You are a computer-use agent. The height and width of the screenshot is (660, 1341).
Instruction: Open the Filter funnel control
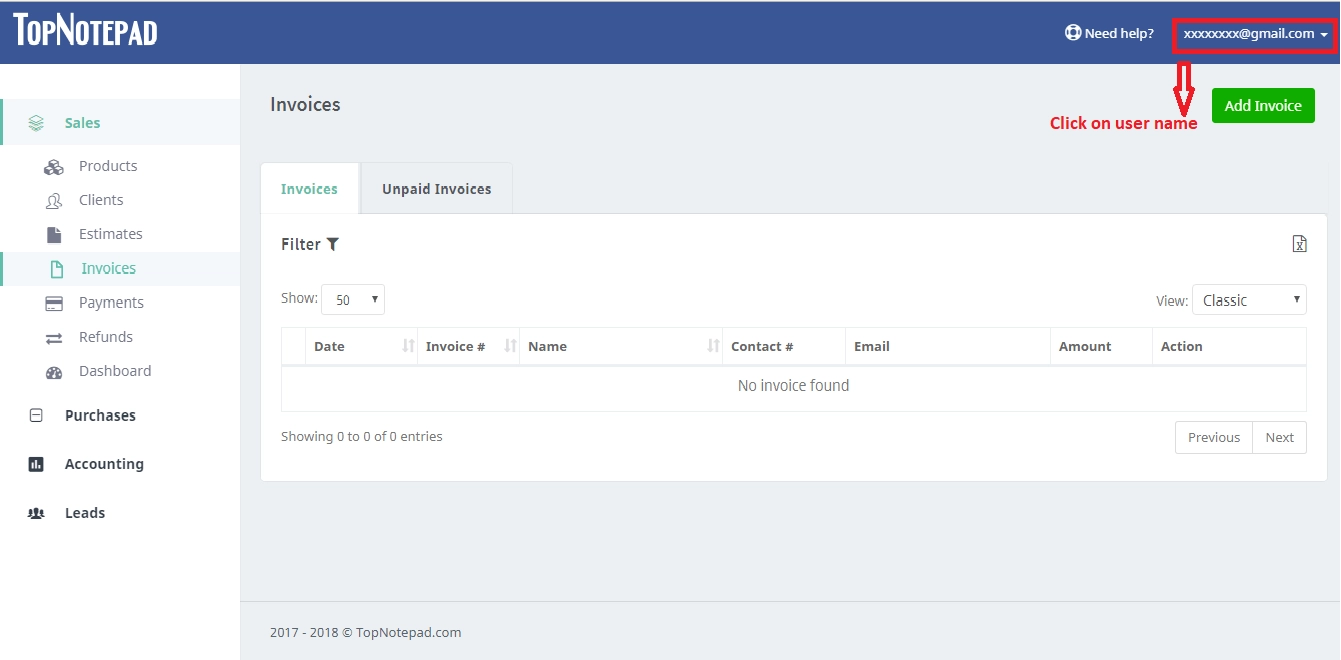point(333,243)
